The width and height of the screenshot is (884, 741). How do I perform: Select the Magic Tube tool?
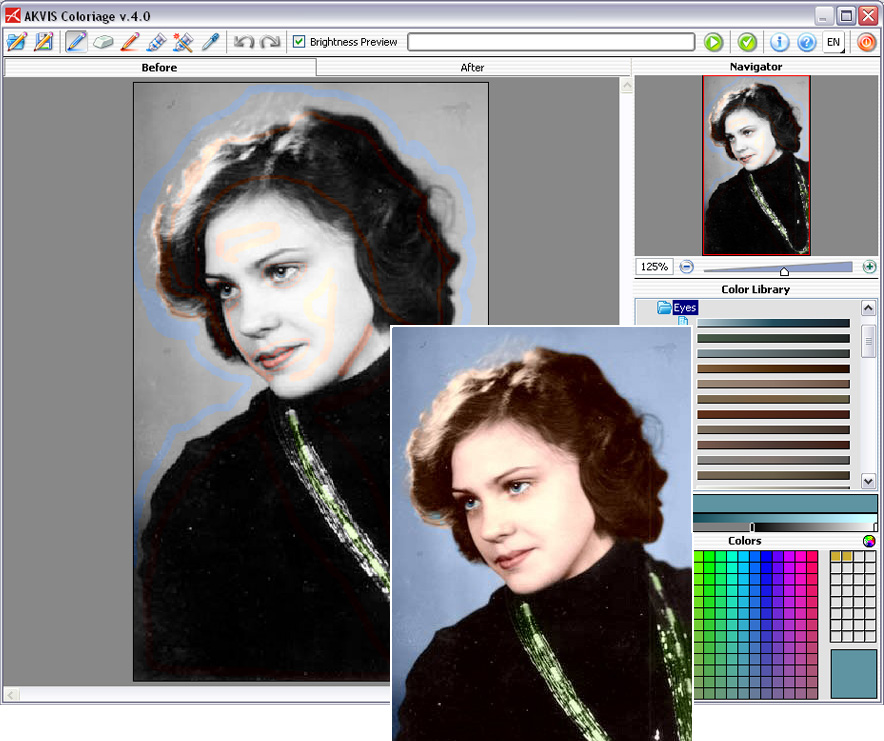tap(183, 42)
